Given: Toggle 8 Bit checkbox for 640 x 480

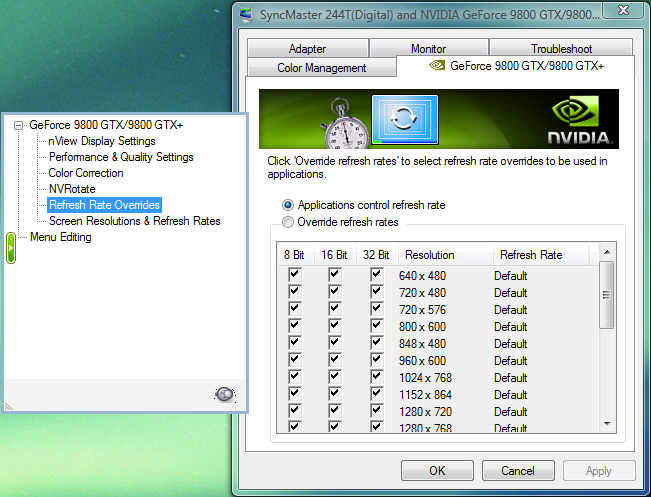Looking at the screenshot, I should pos(294,274).
